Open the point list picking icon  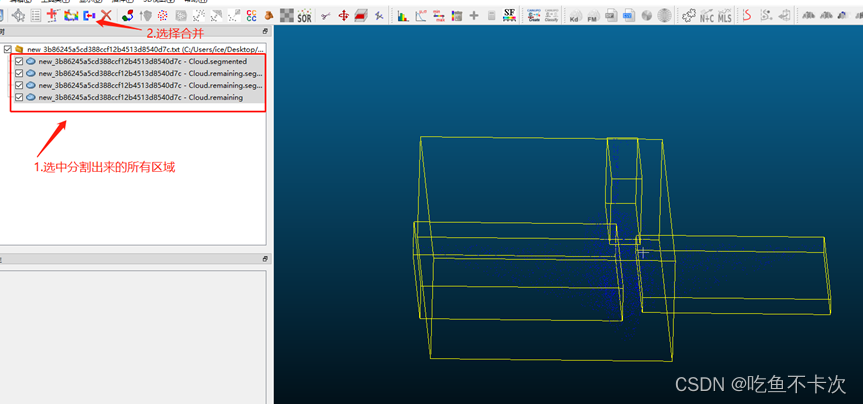point(36,16)
